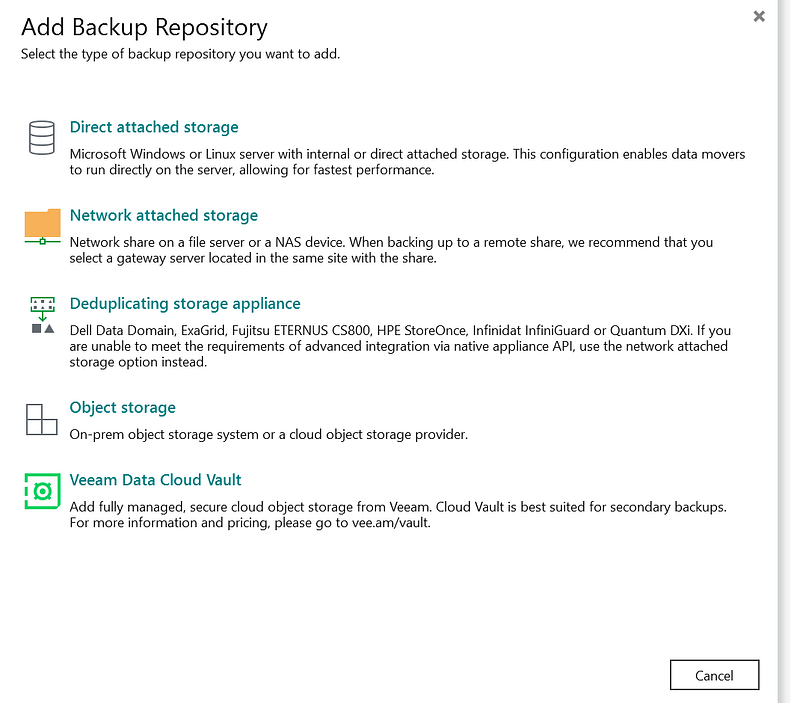The width and height of the screenshot is (800, 703).
Task: Close the Add Backup Repository dialog
Action: click(759, 16)
